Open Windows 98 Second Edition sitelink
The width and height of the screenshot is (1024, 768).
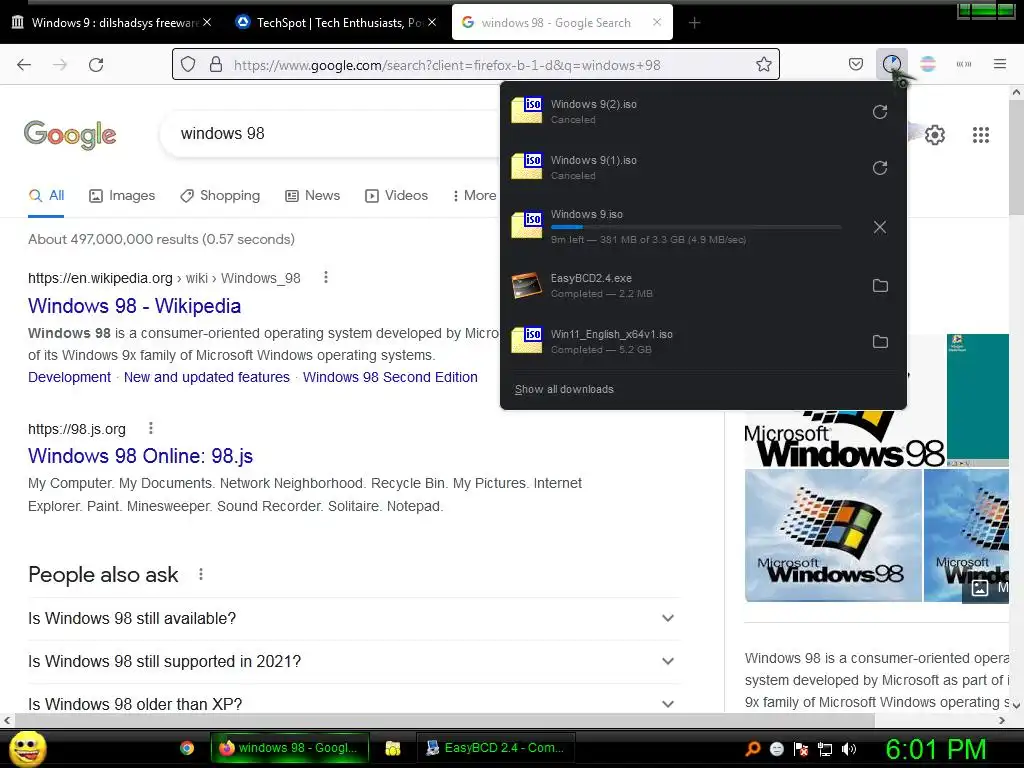(391, 377)
